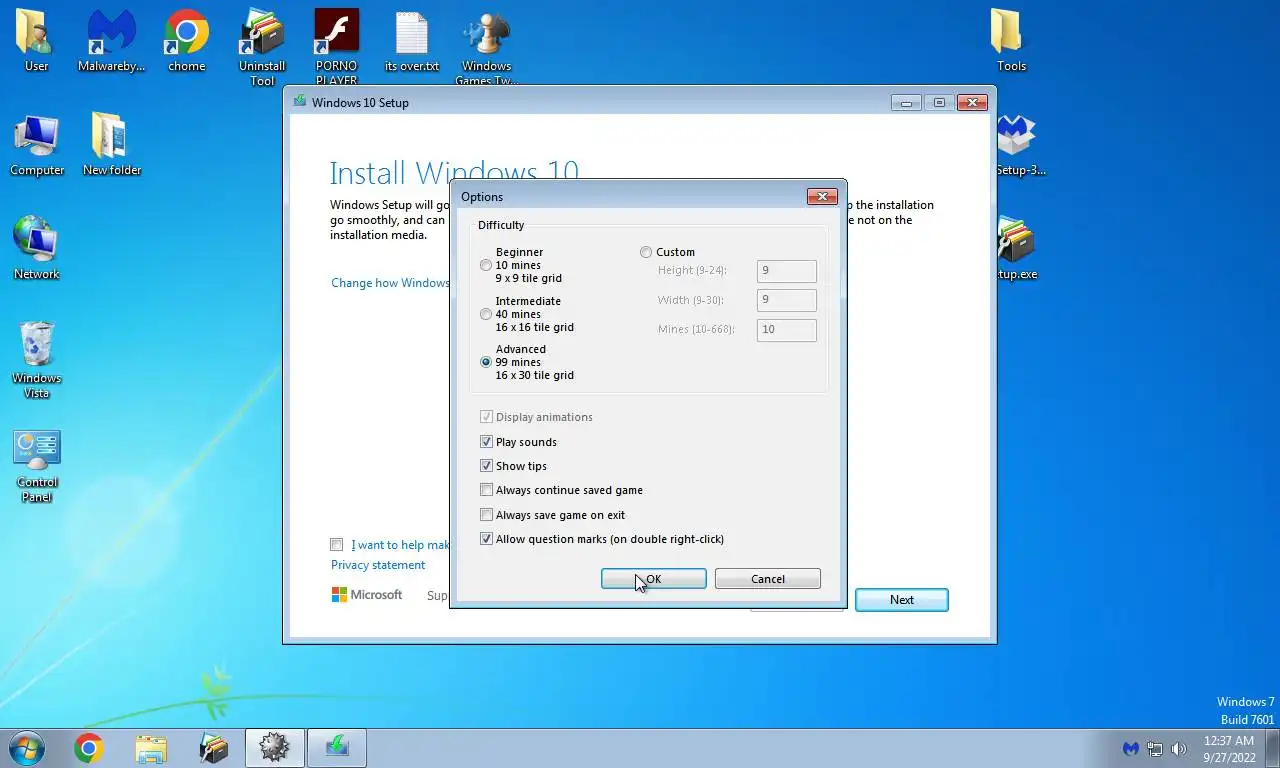This screenshot has width=1280, height=768.
Task: Select the Custom difficulty radio button
Action: (x=646, y=252)
